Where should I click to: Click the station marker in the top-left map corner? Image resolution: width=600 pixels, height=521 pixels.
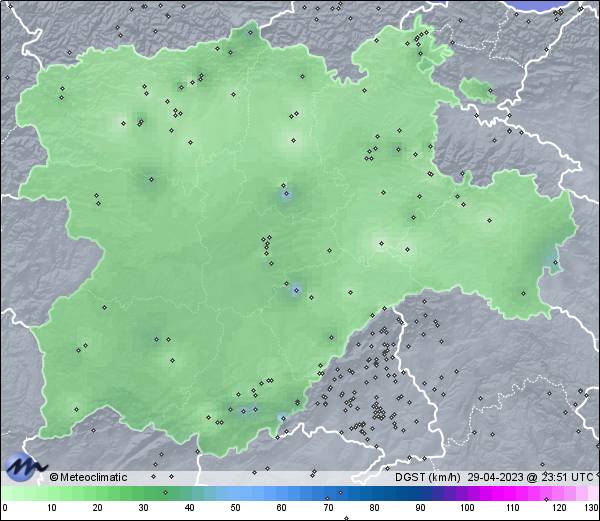coord(10,7)
